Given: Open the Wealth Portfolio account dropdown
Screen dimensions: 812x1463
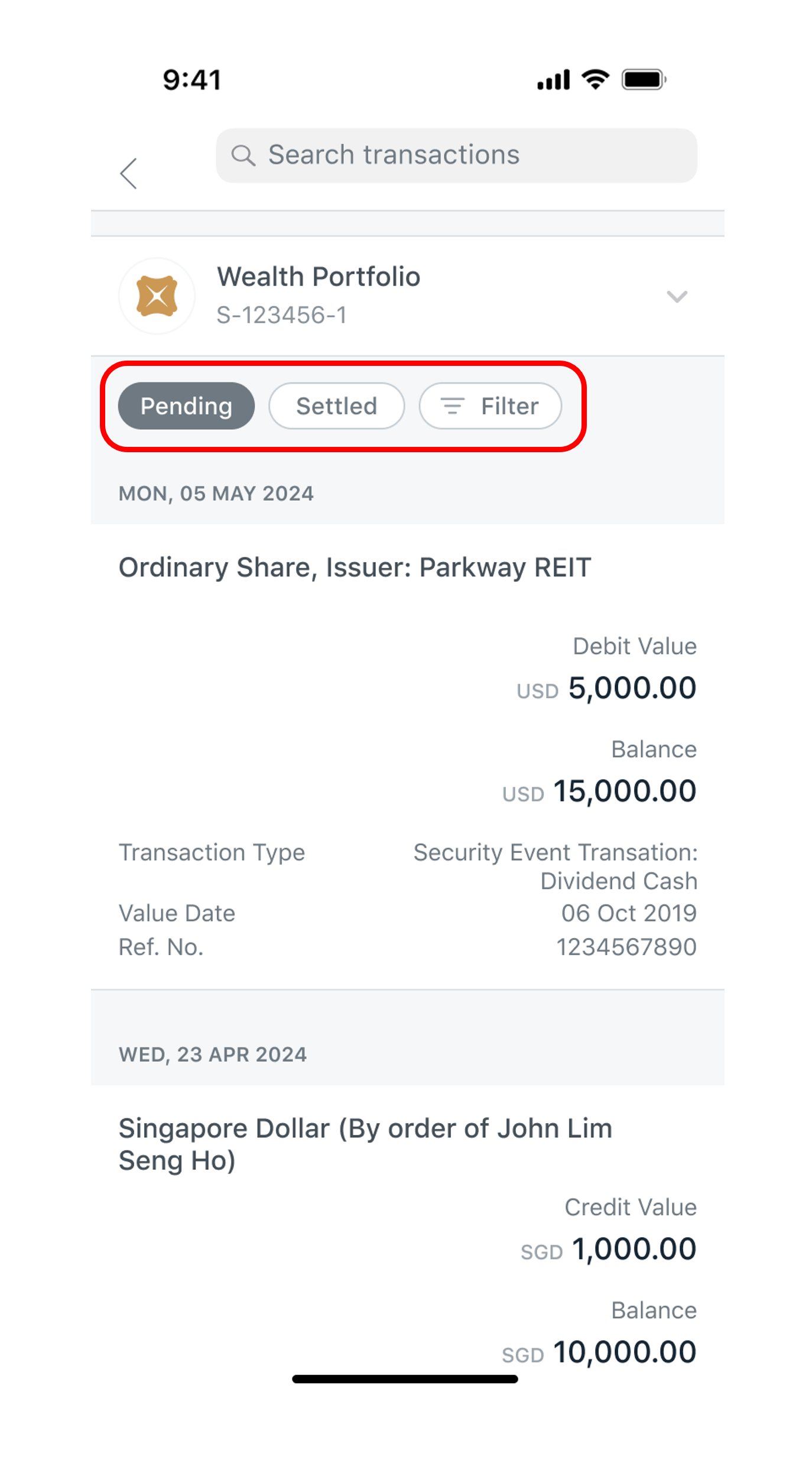Looking at the screenshot, I should 407,296.
